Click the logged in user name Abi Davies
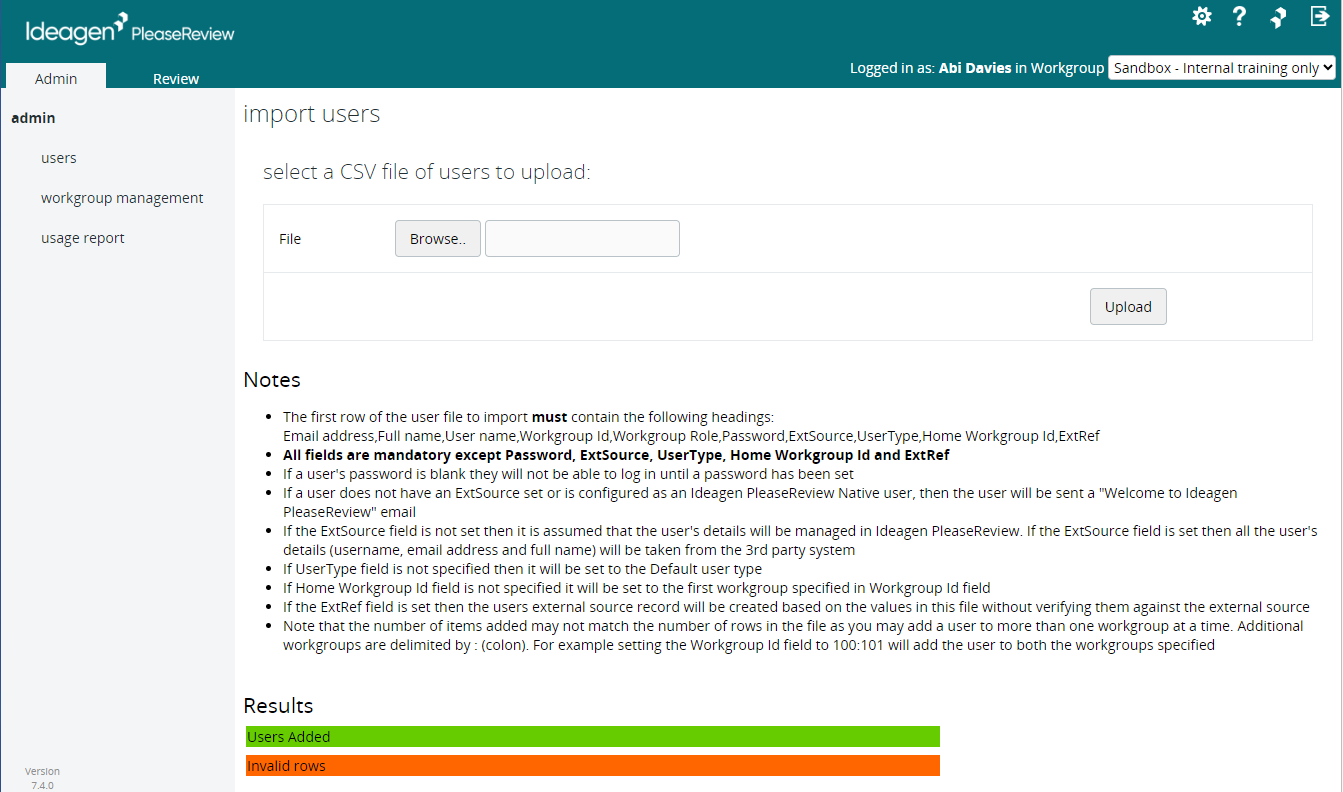The image size is (1343, 792). [973, 67]
